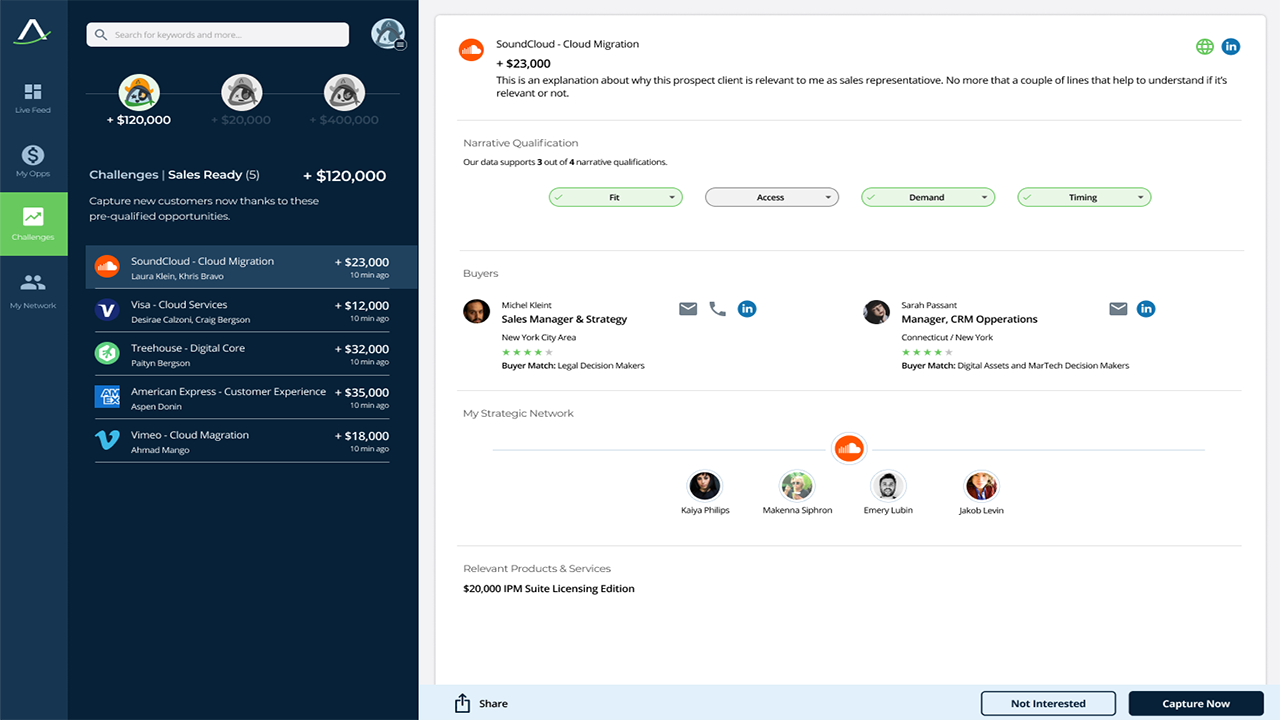Click the Share icon at bottom
The height and width of the screenshot is (720, 1280).
(x=462, y=703)
